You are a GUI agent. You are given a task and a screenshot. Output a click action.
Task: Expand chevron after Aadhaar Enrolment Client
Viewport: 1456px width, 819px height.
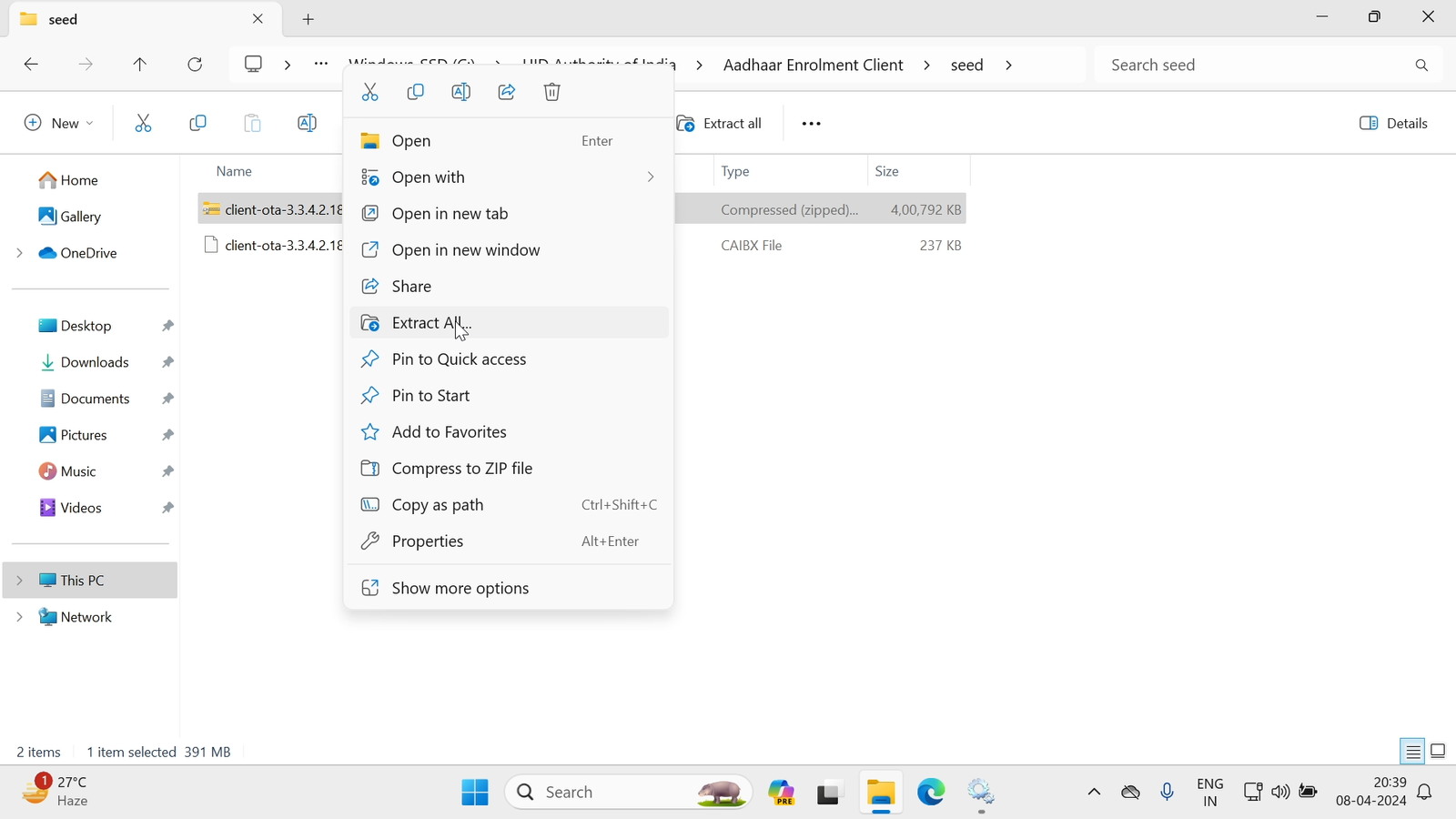pos(926,65)
